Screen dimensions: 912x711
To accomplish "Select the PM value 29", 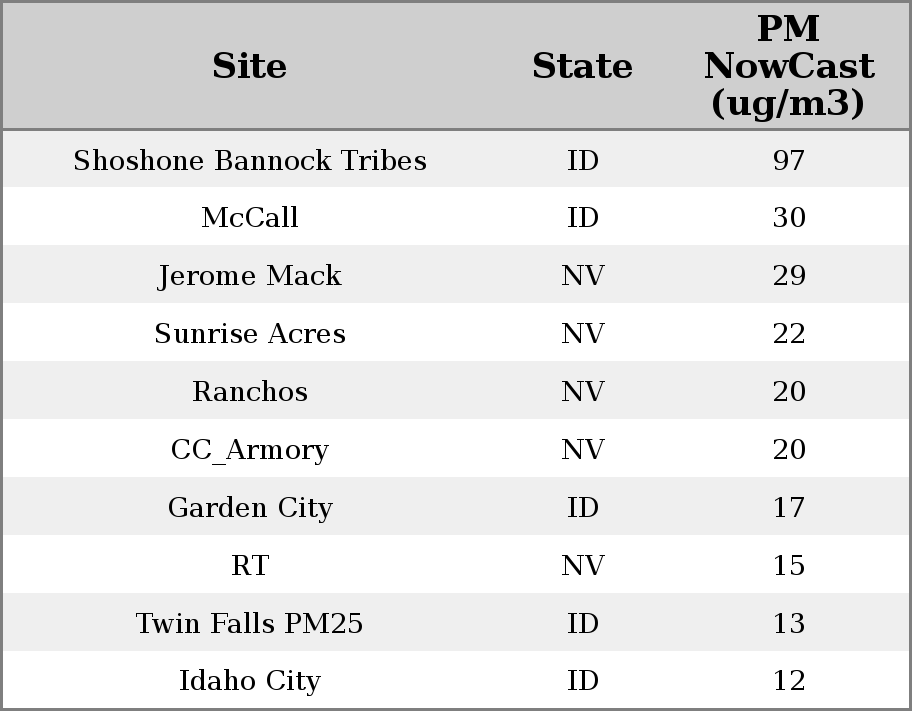I will click(788, 276).
